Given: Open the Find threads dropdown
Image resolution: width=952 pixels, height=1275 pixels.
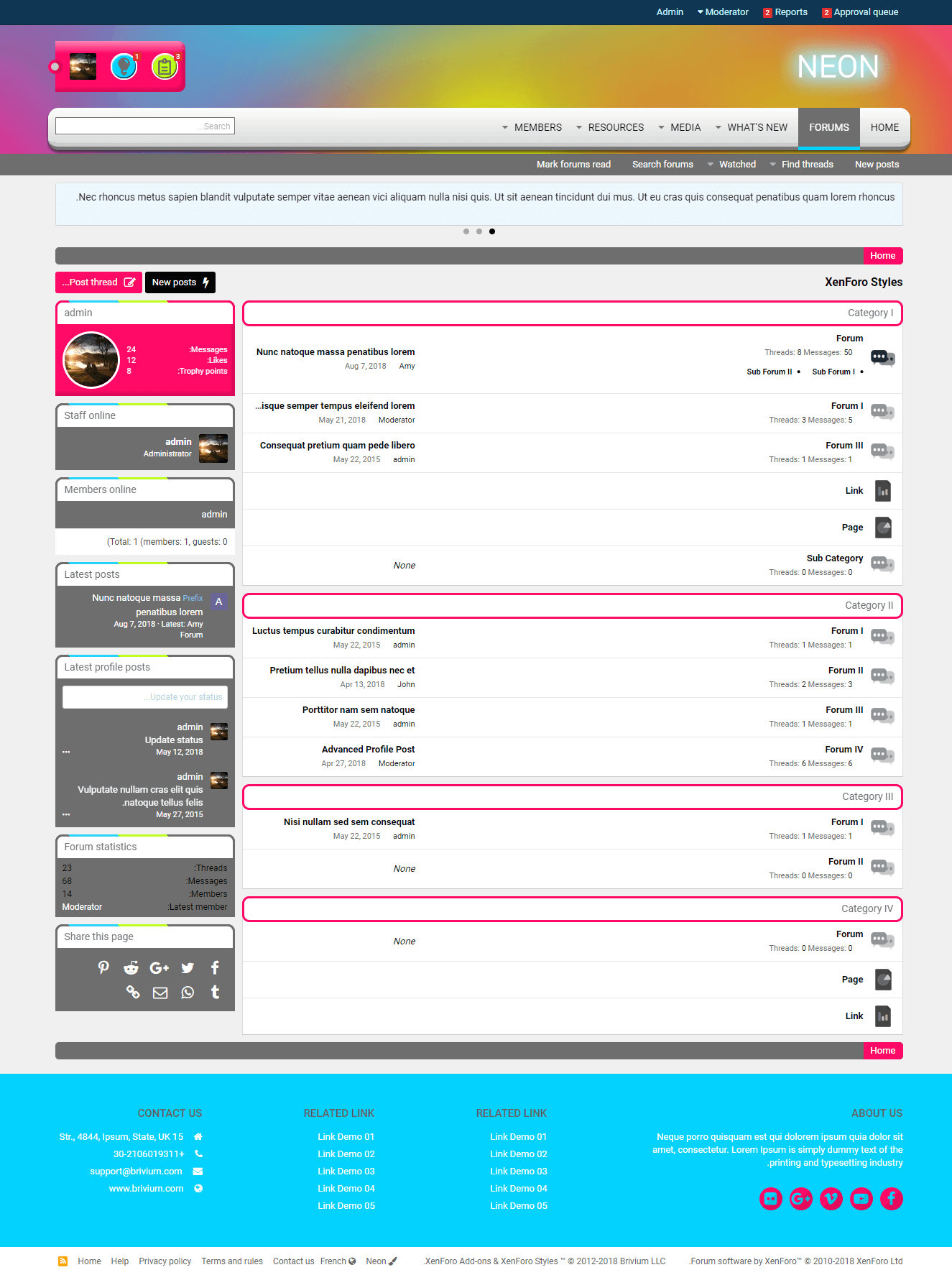Looking at the screenshot, I should 802,165.
